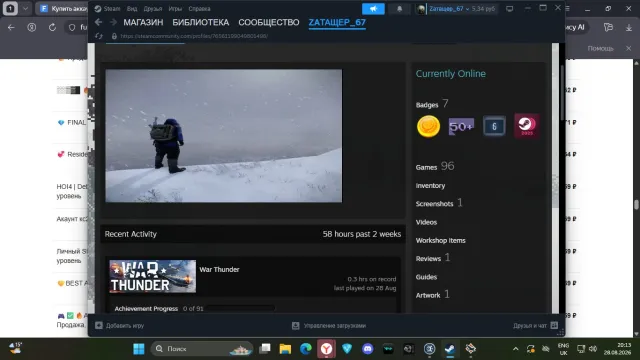Click the profile avatar in Steam's title bar
This screenshot has width=640, height=360.
421,9
